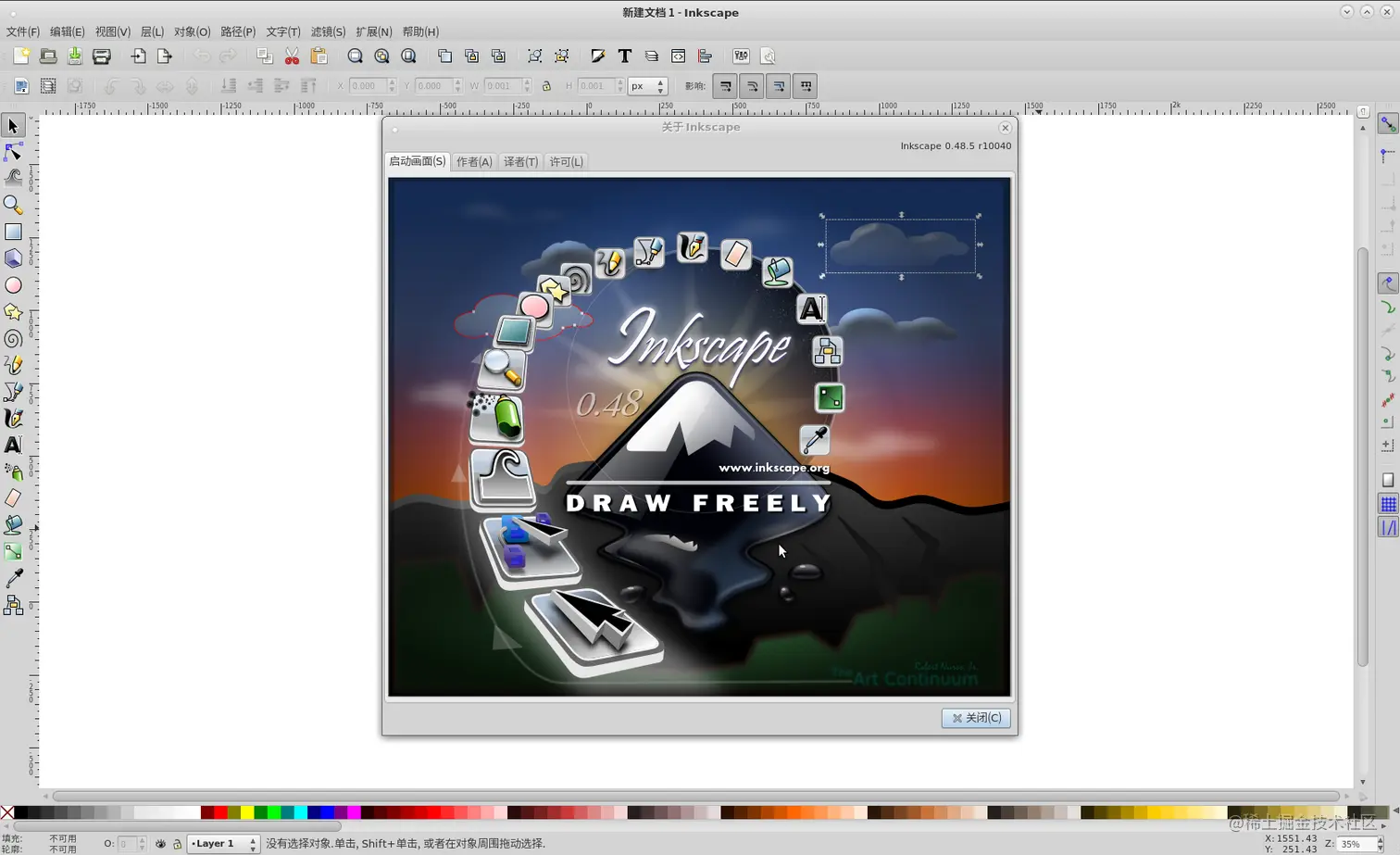Click the zoom percentage spinner arrows

[x=1380, y=844]
